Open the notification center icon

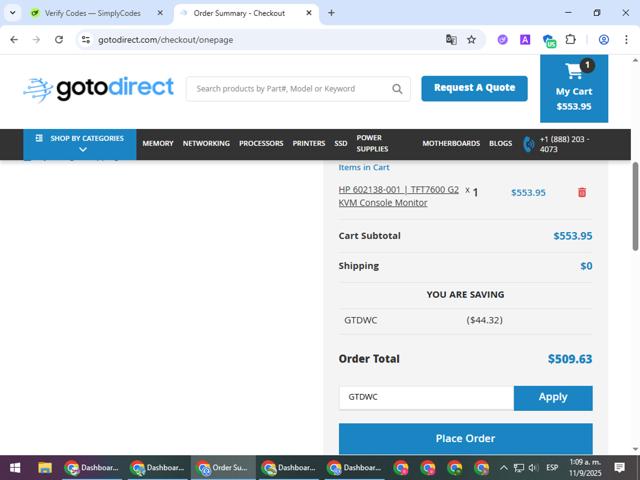[x=620, y=468]
